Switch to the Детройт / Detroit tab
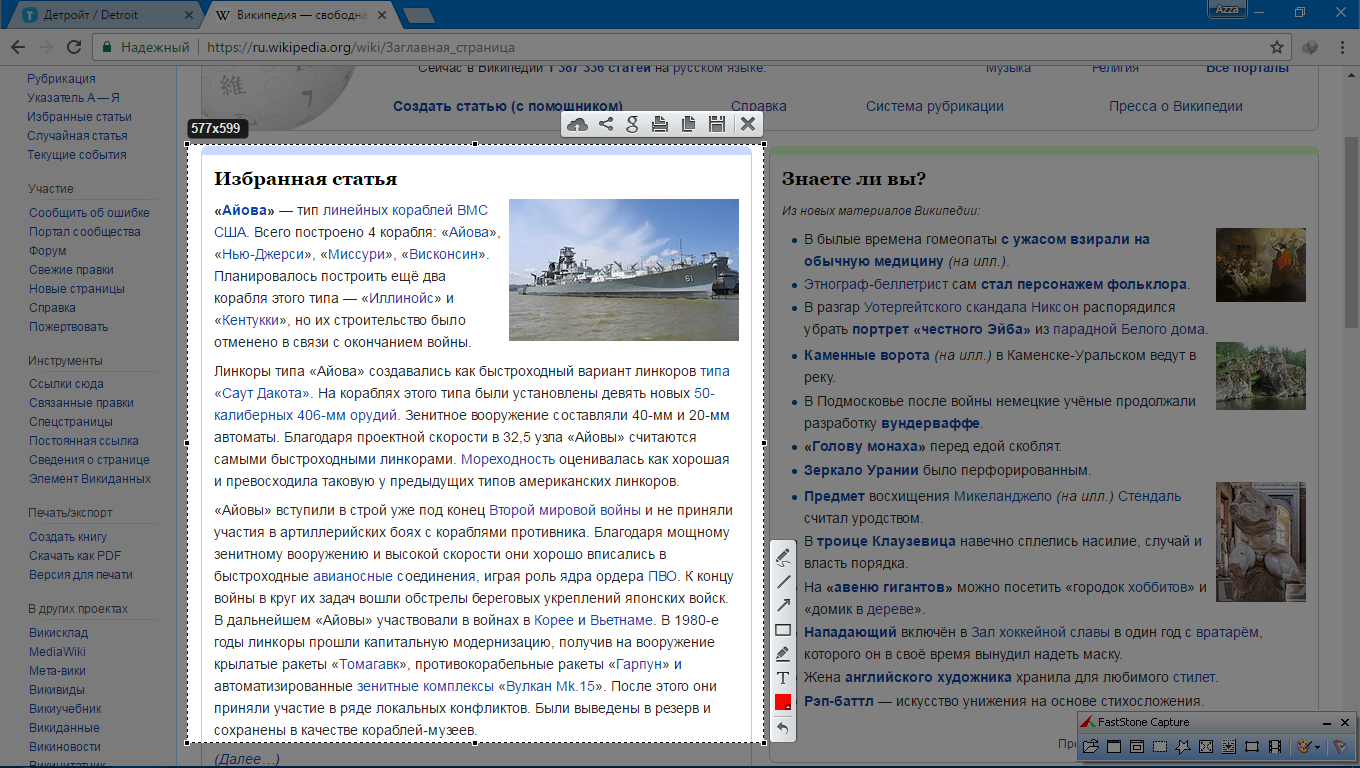Viewport: 1360px width, 768px height. (105, 15)
